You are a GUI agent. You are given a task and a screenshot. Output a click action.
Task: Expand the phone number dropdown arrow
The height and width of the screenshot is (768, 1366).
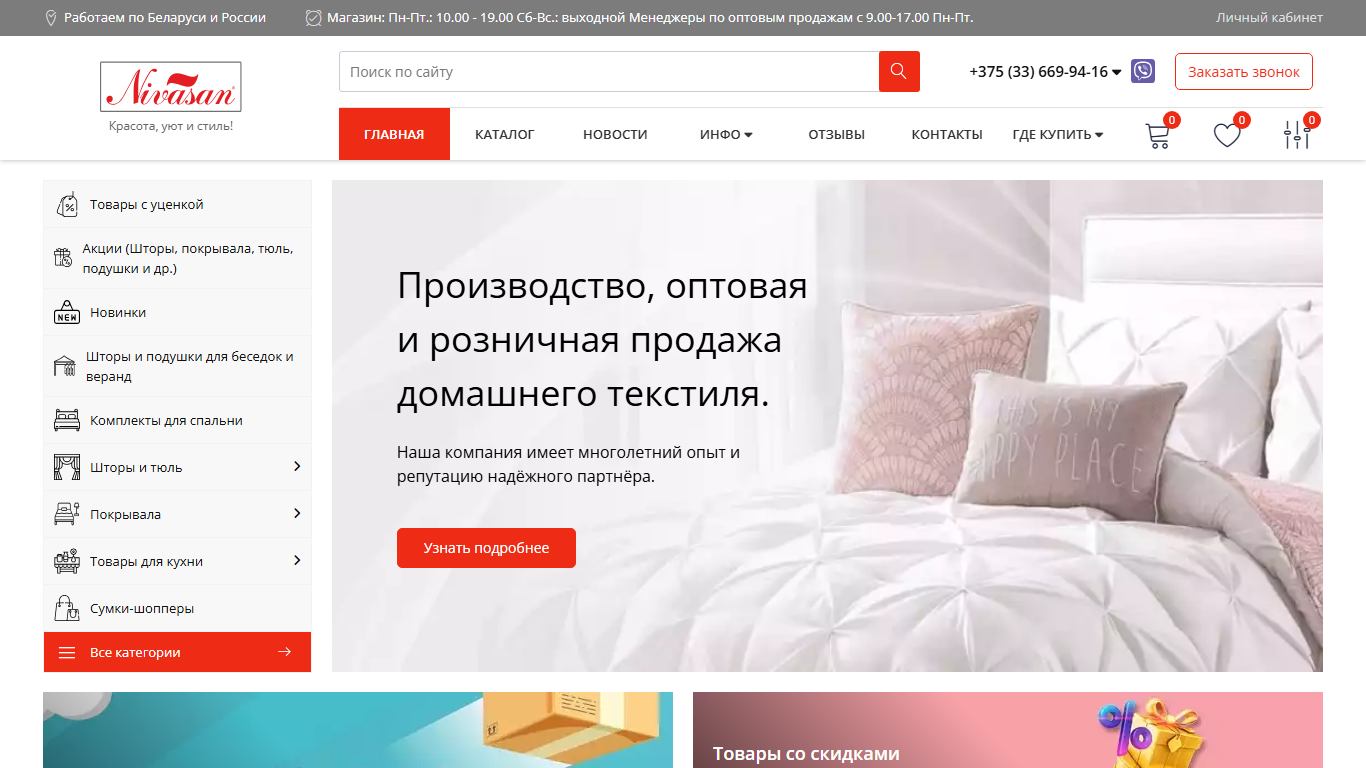[x=1117, y=72]
